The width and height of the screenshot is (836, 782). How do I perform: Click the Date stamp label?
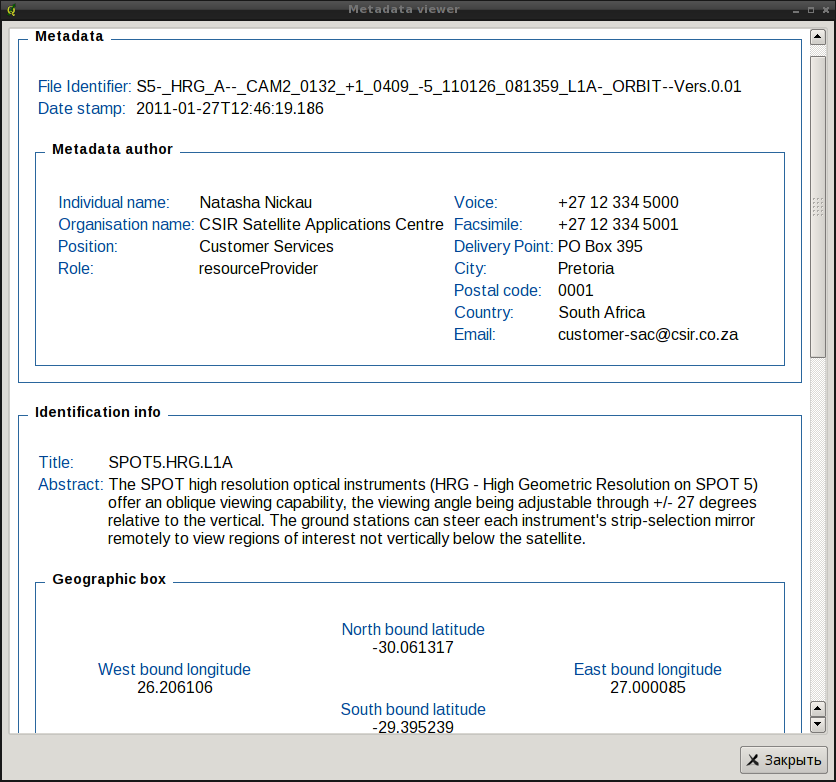[x=82, y=108]
